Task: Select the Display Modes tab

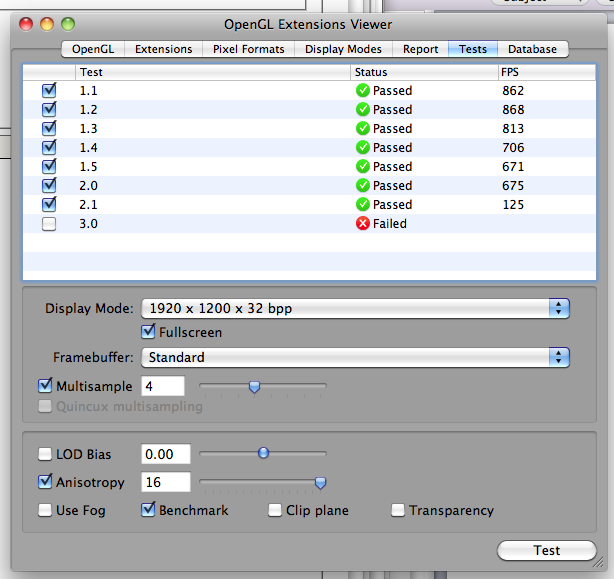Action: pyautogui.click(x=343, y=49)
